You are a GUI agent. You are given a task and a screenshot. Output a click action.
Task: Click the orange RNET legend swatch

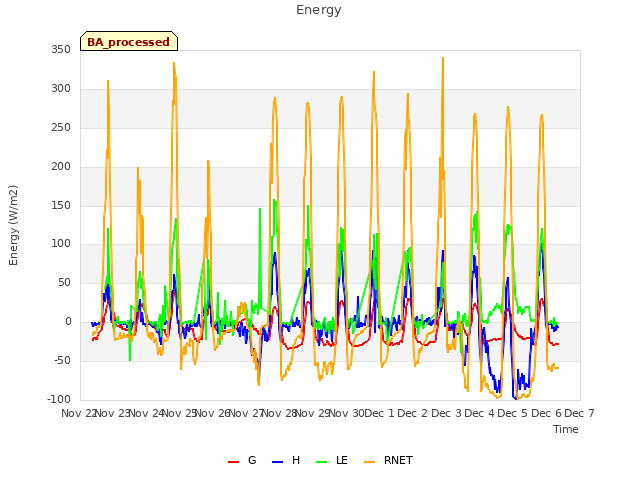tap(369, 462)
